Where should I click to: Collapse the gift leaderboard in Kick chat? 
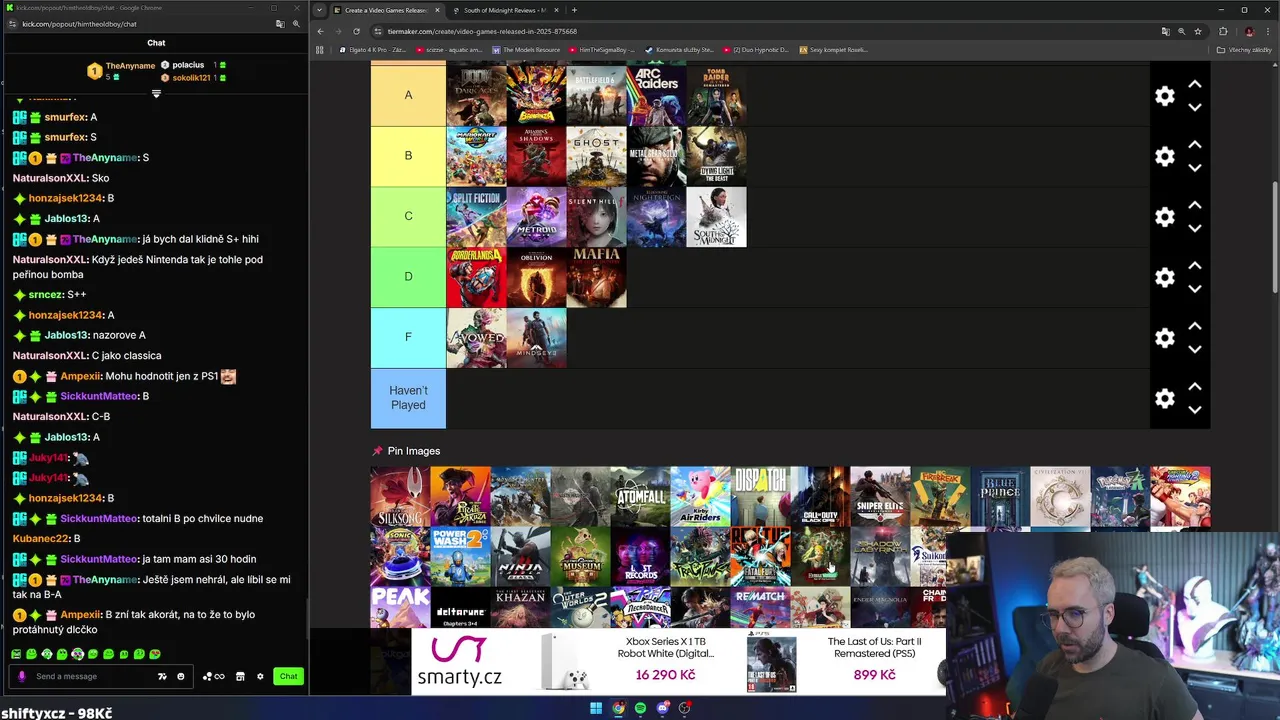pyautogui.click(x=156, y=94)
